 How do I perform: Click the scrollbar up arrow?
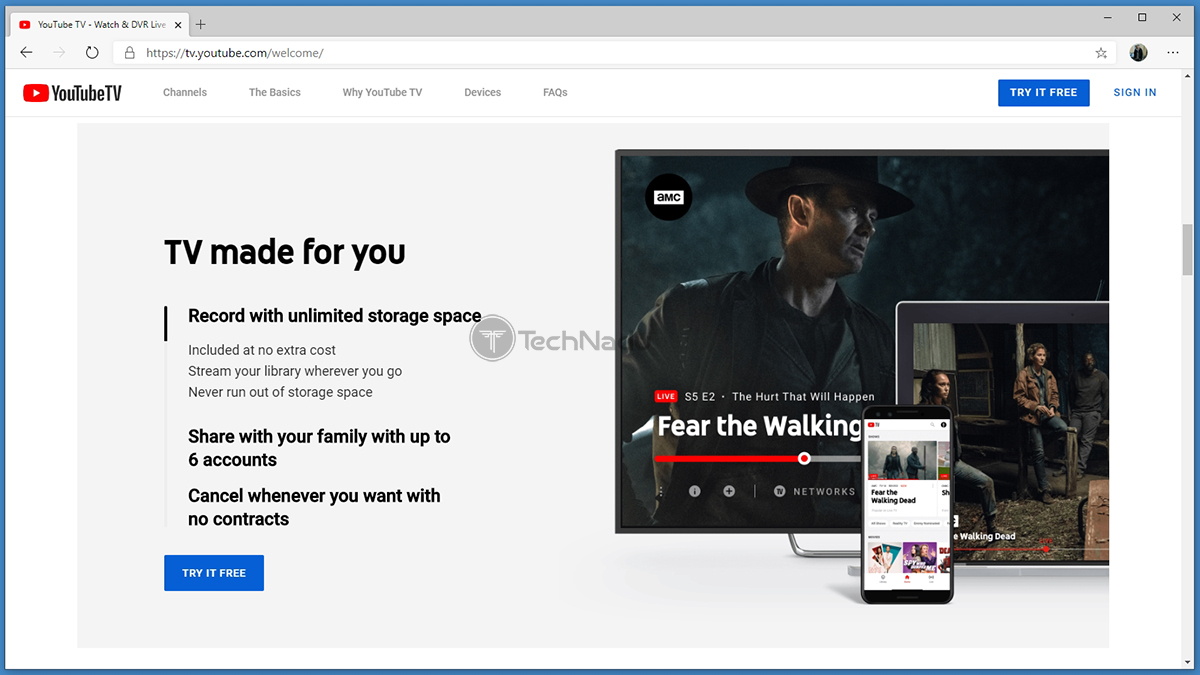pos(1187,76)
